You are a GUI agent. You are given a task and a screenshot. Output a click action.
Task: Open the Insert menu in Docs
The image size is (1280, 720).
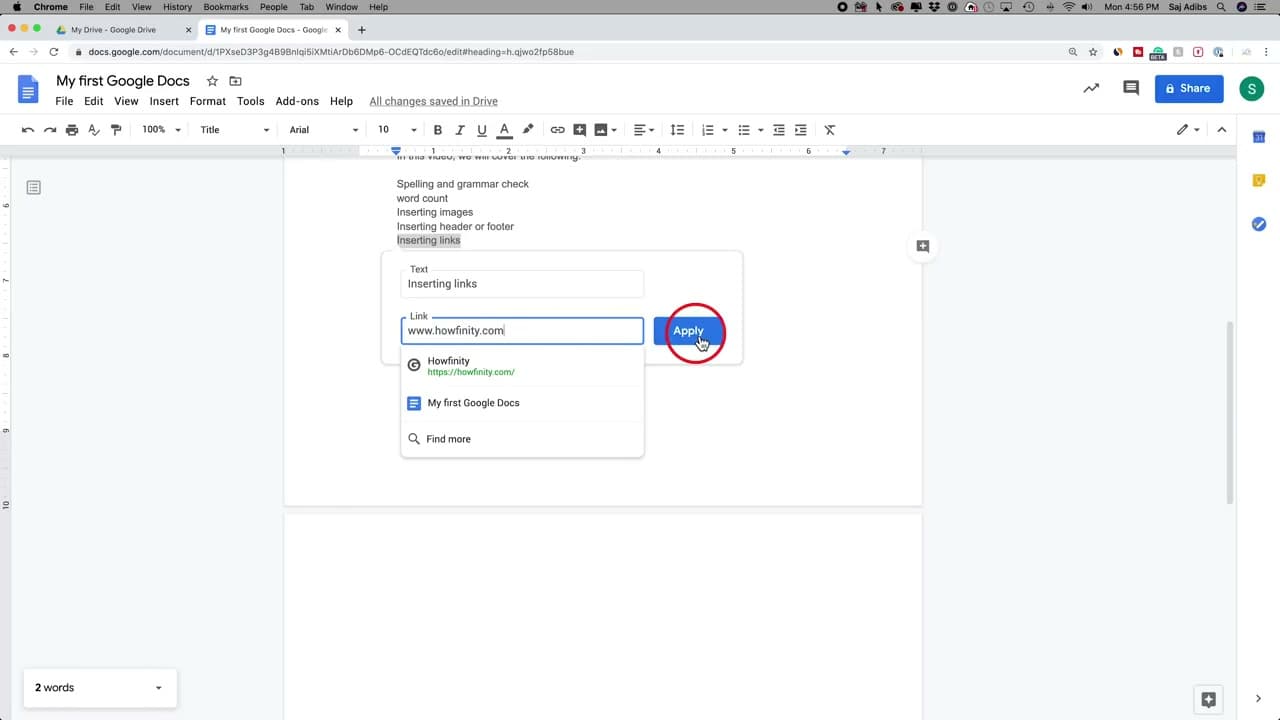(x=164, y=101)
